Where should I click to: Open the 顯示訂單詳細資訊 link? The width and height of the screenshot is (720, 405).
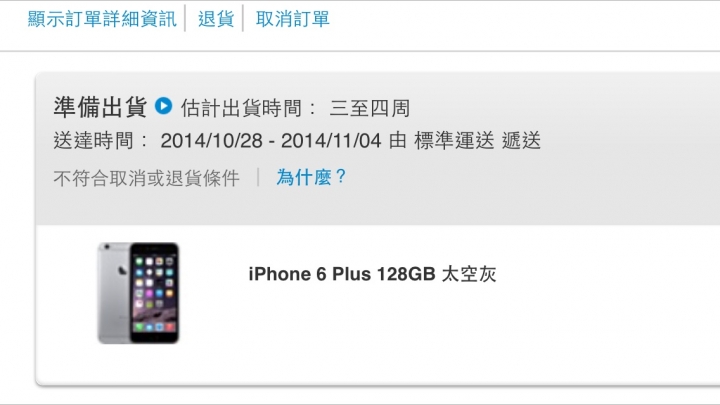click(102, 19)
